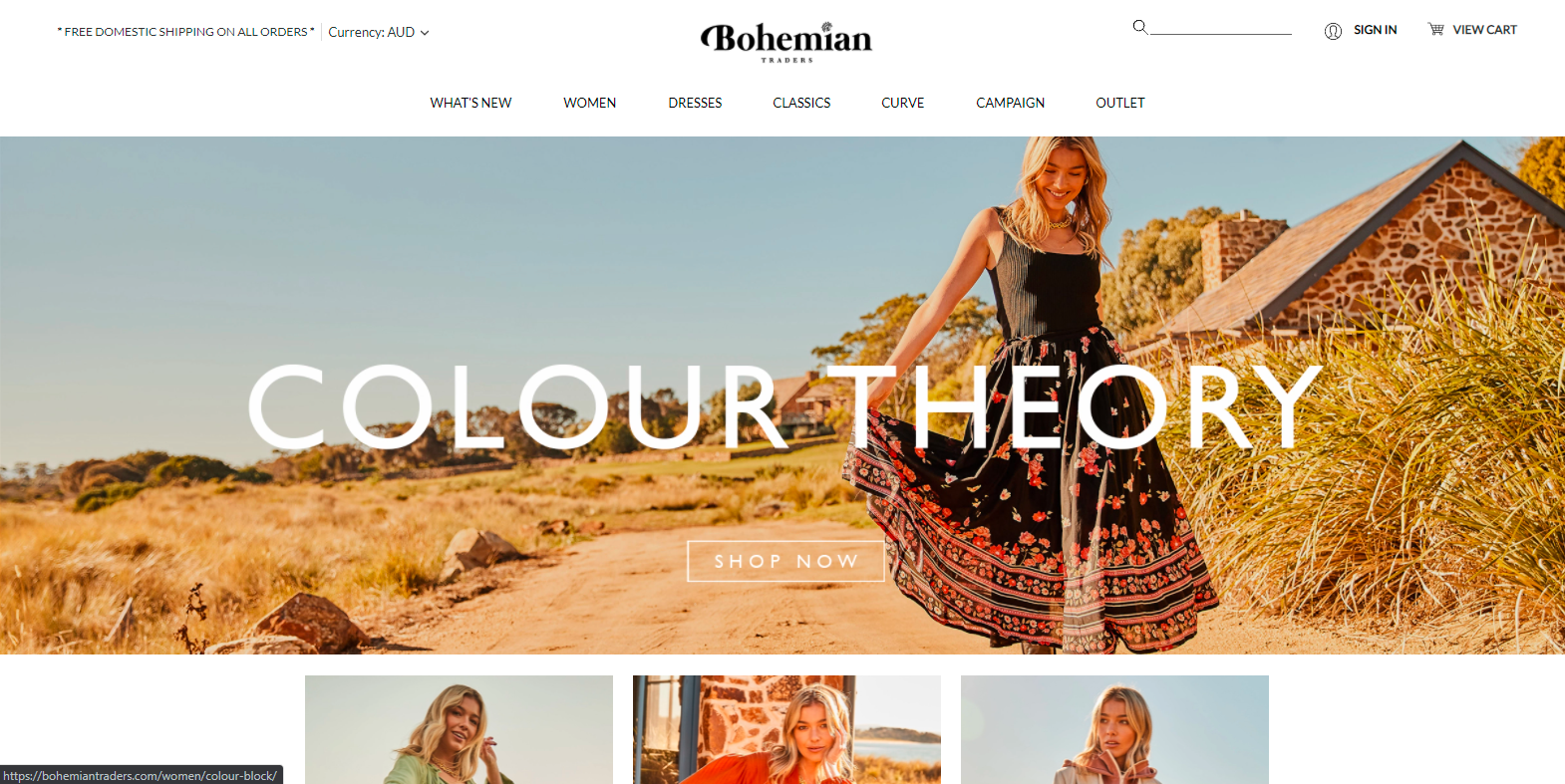Select the Classics menu item
This screenshot has width=1565, height=784.
(x=801, y=103)
